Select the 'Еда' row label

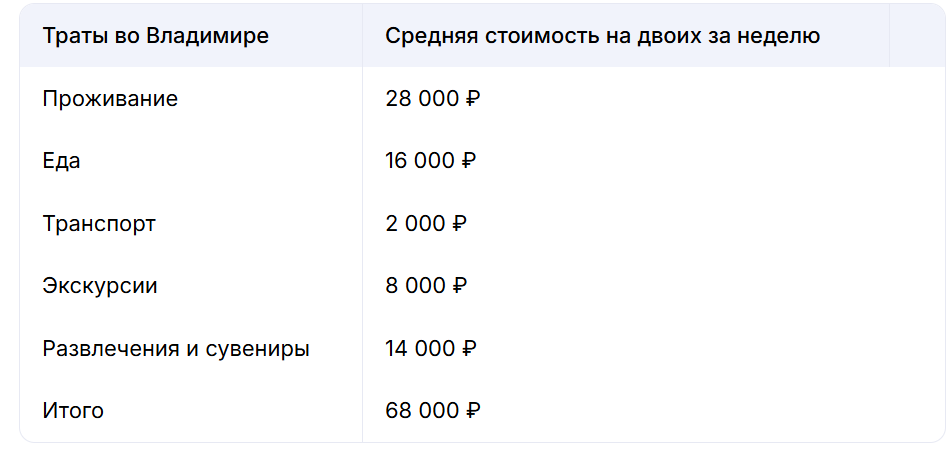point(61,161)
